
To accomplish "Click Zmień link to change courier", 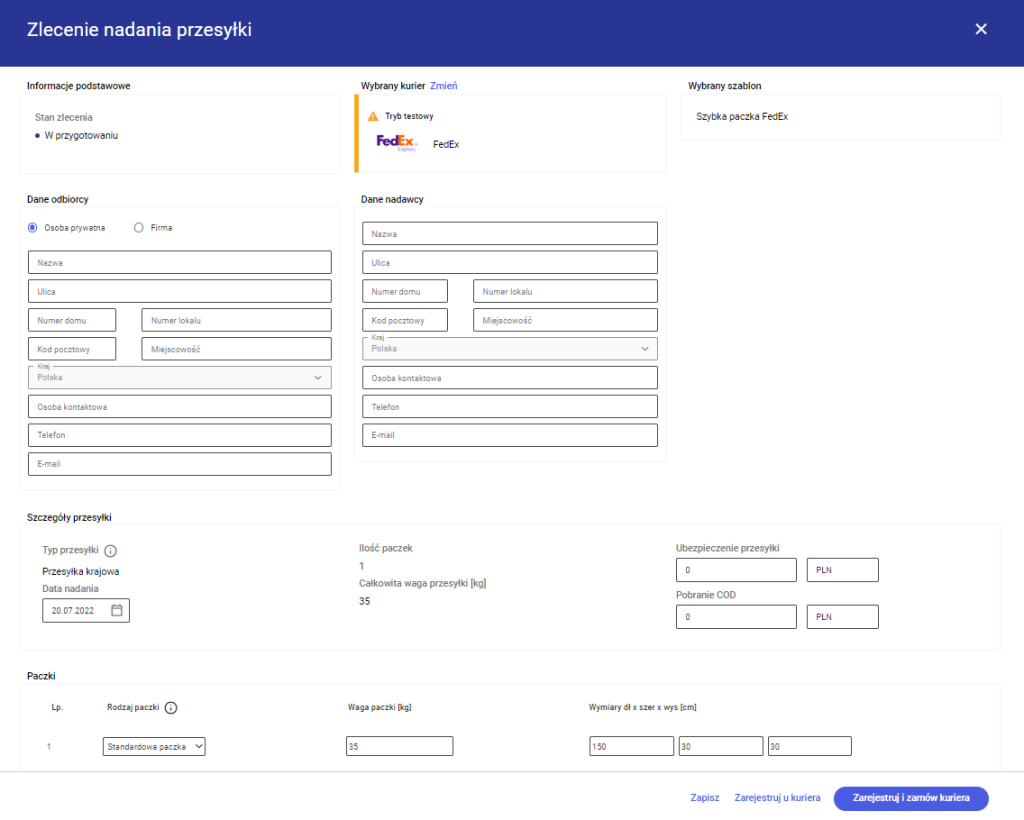I will [443, 86].
